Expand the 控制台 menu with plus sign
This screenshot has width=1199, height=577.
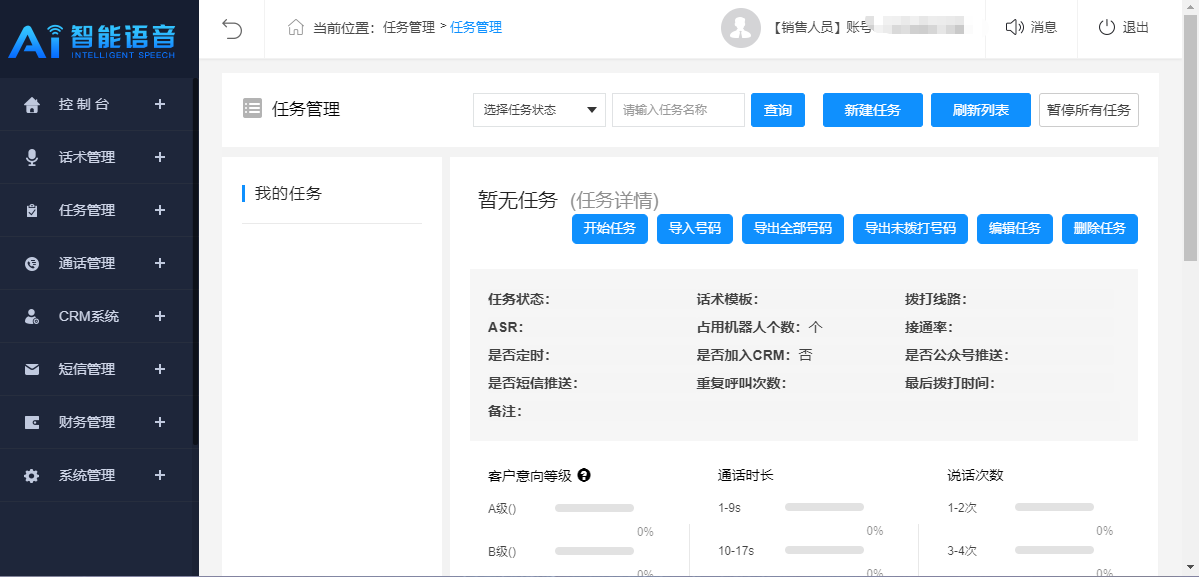coord(160,104)
